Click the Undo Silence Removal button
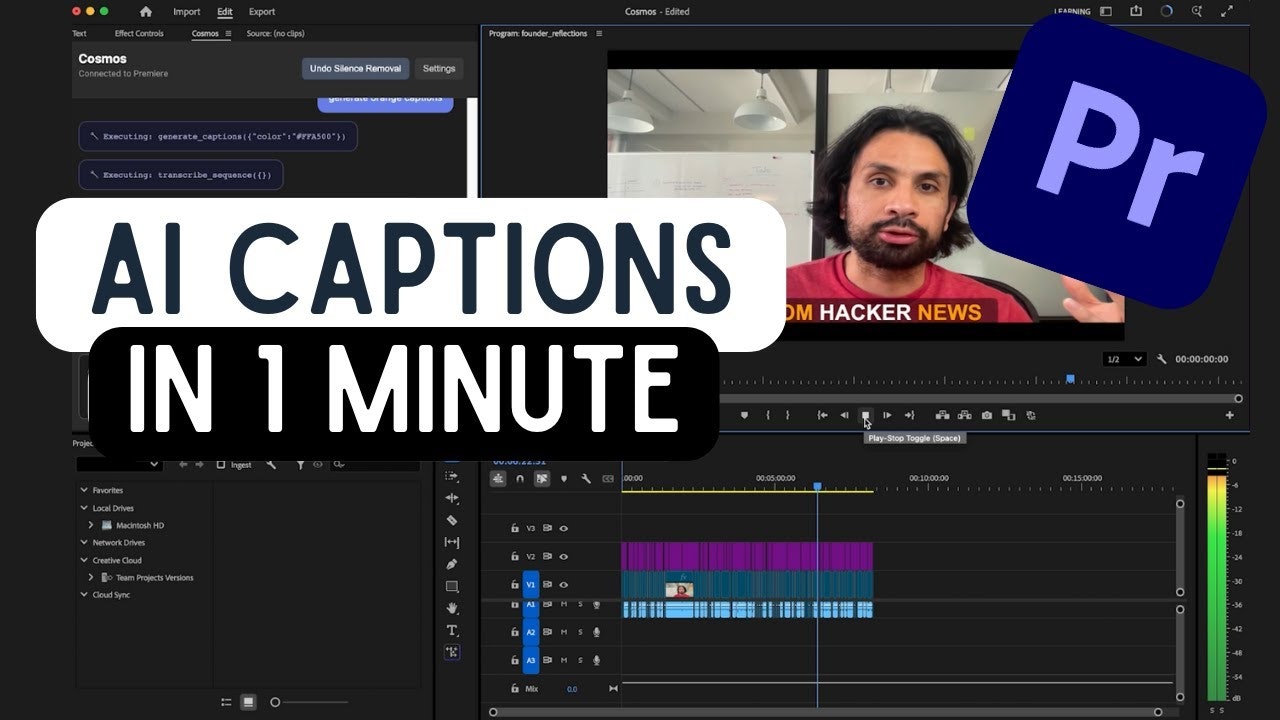Screen dimensions: 1280x720 click(x=355, y=68)
